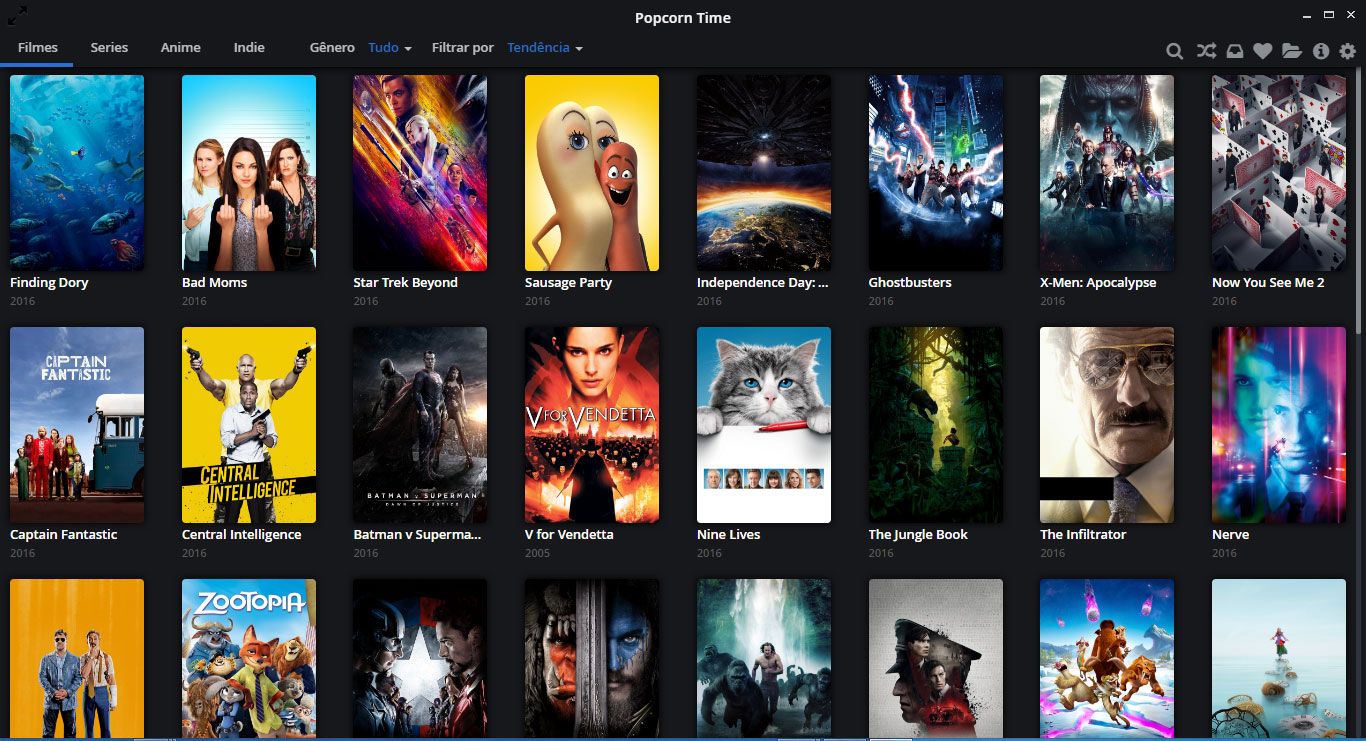The width and height of the screenshot is (1366, 741).
Task: Click the Captain Fantastic title text
Action: pos(63,535)
